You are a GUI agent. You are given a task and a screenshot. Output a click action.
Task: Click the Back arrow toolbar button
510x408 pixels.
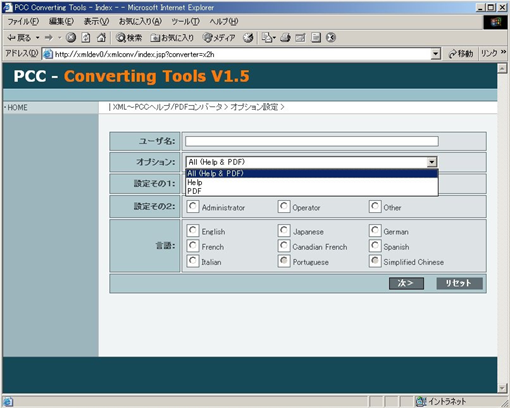point(19,38)
